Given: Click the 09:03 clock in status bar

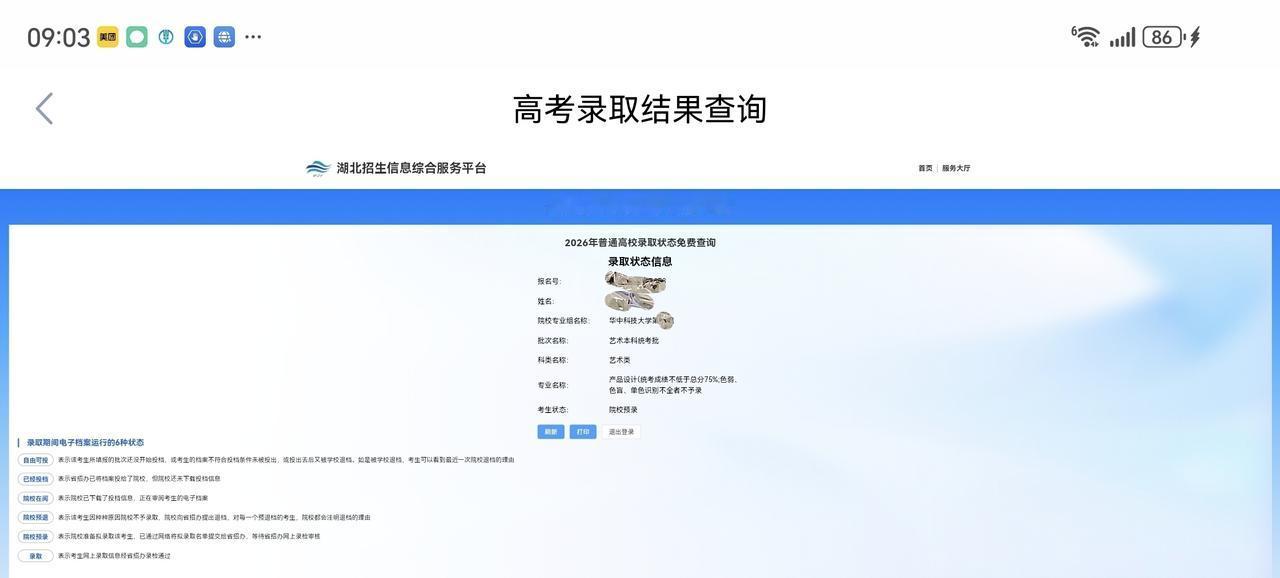Looking at the screenshot, I should tap(59, 37).
